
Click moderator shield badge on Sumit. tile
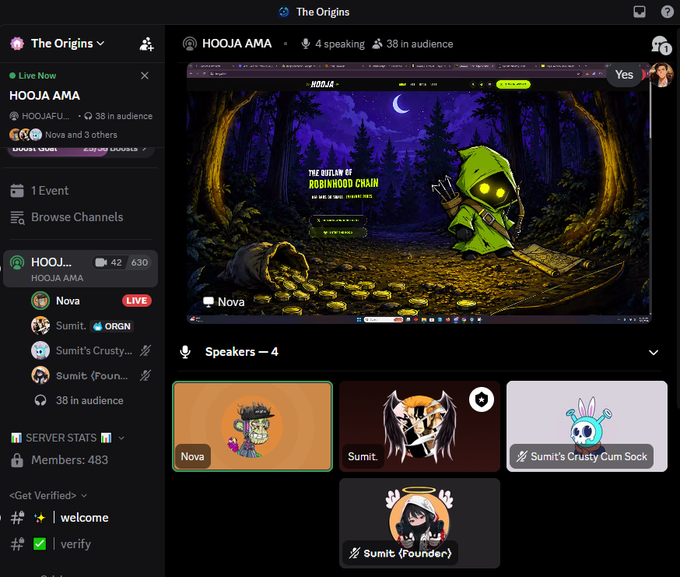click(481, 400)
